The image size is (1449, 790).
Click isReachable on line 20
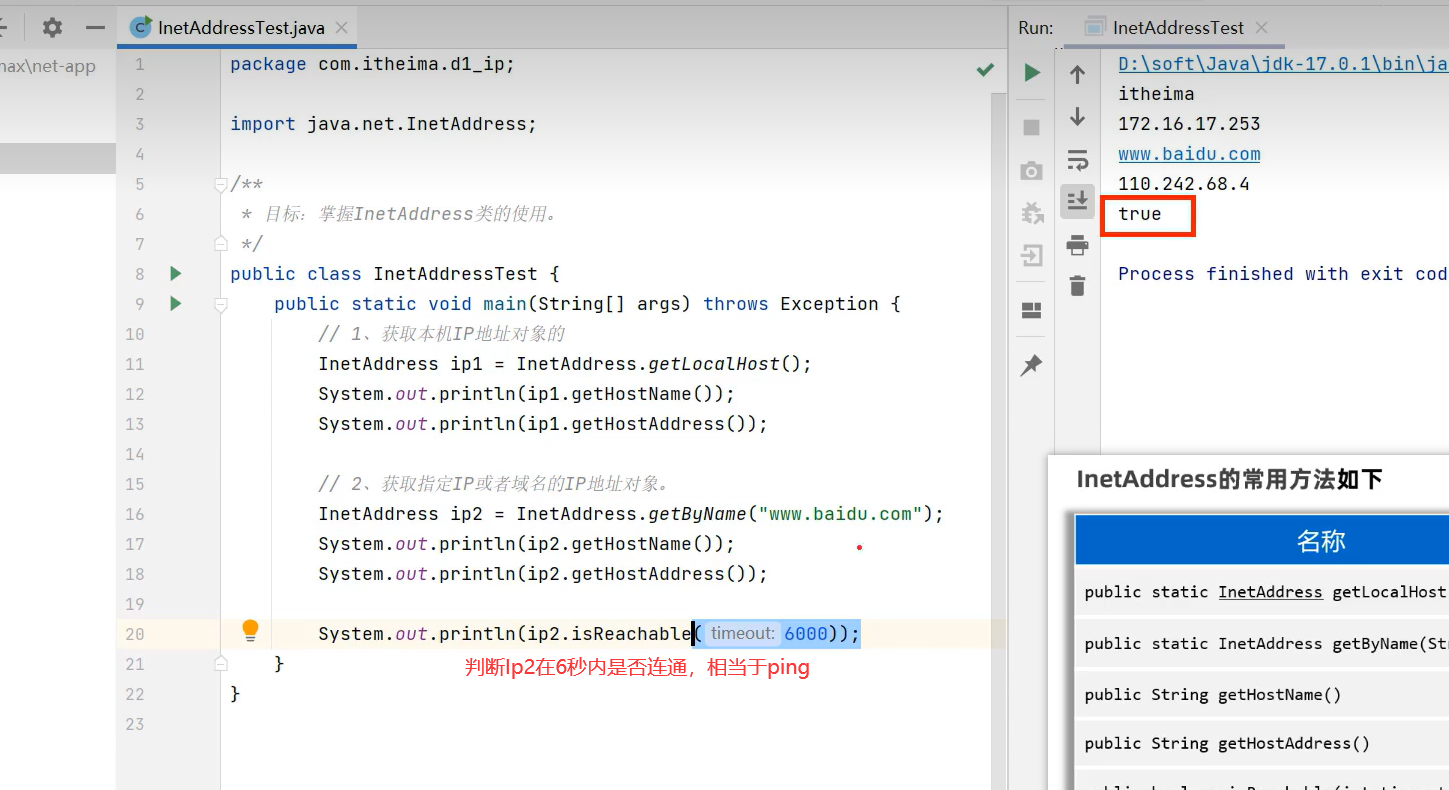coord(631,634)
